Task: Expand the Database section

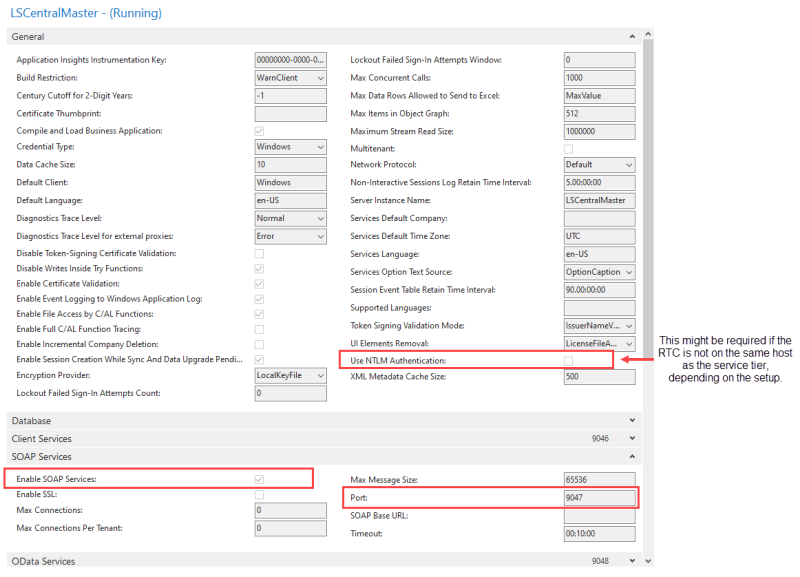Action: 632,421
